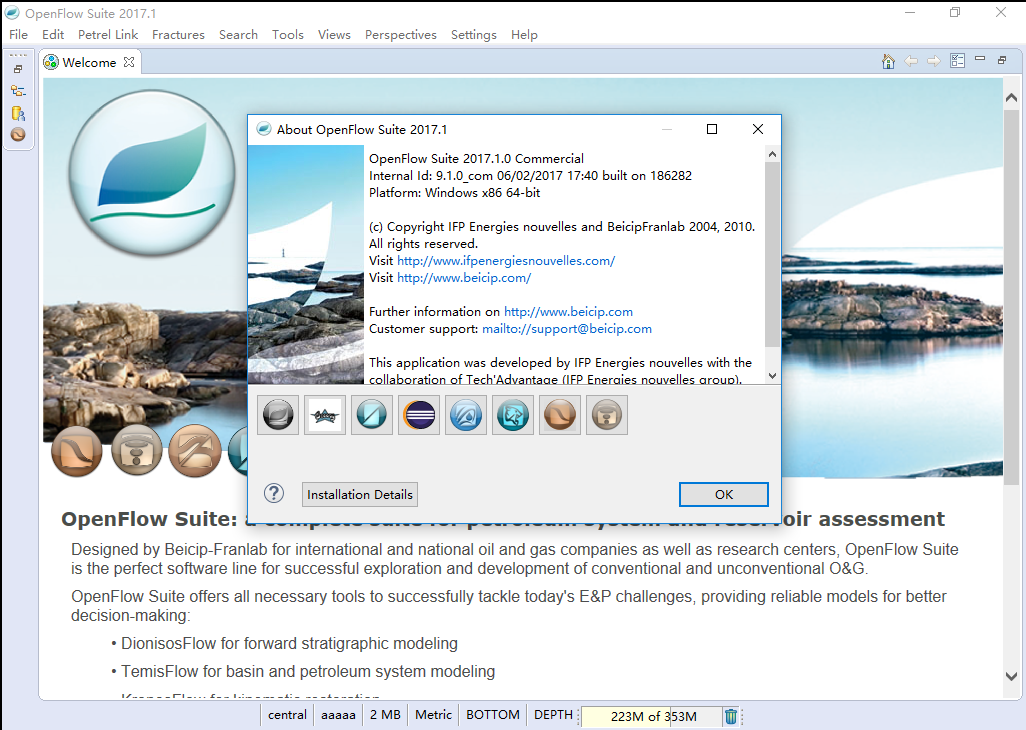
Task: Click the teal lion-head plugin icon in About dialog
Action: coord(513,415)
